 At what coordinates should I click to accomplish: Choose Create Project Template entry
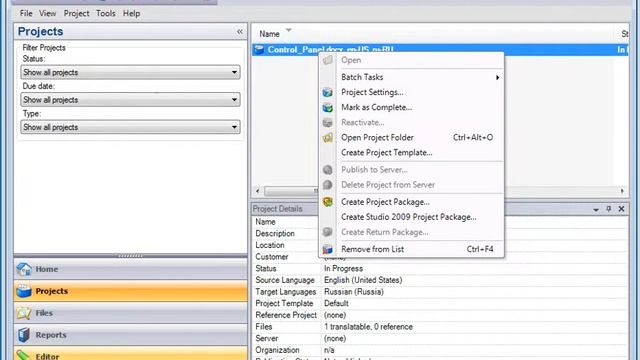click(411, 153)
